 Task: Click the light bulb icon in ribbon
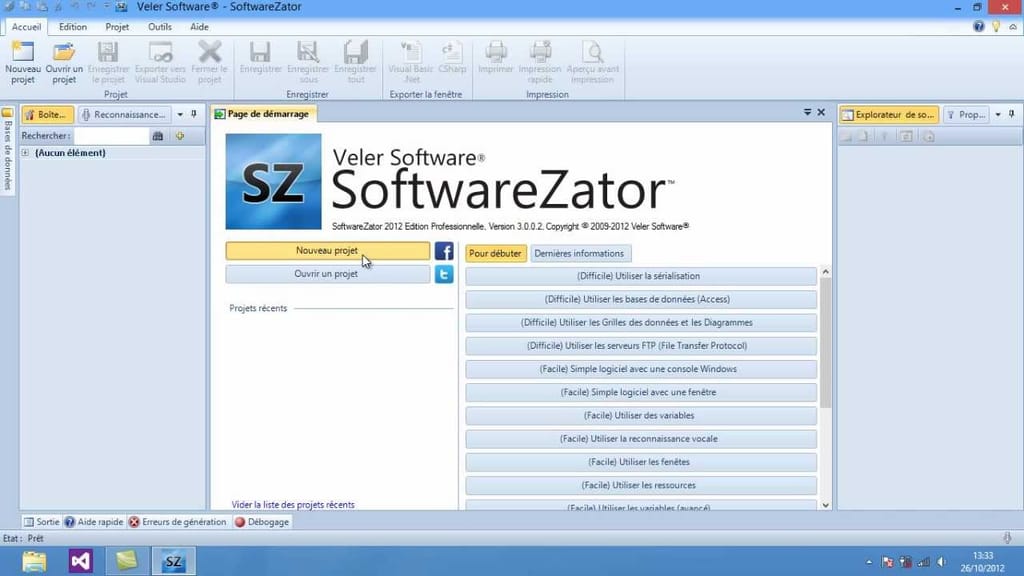(x=996, y=27)
